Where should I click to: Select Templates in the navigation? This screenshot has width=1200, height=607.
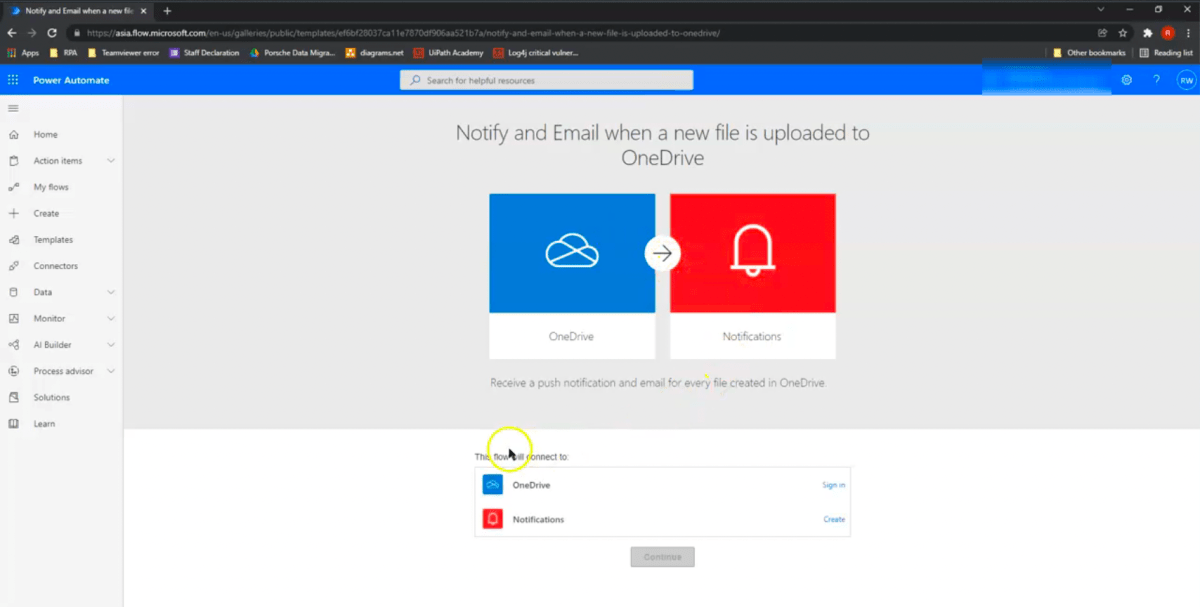pyautogui.click(x=53, y=240)
